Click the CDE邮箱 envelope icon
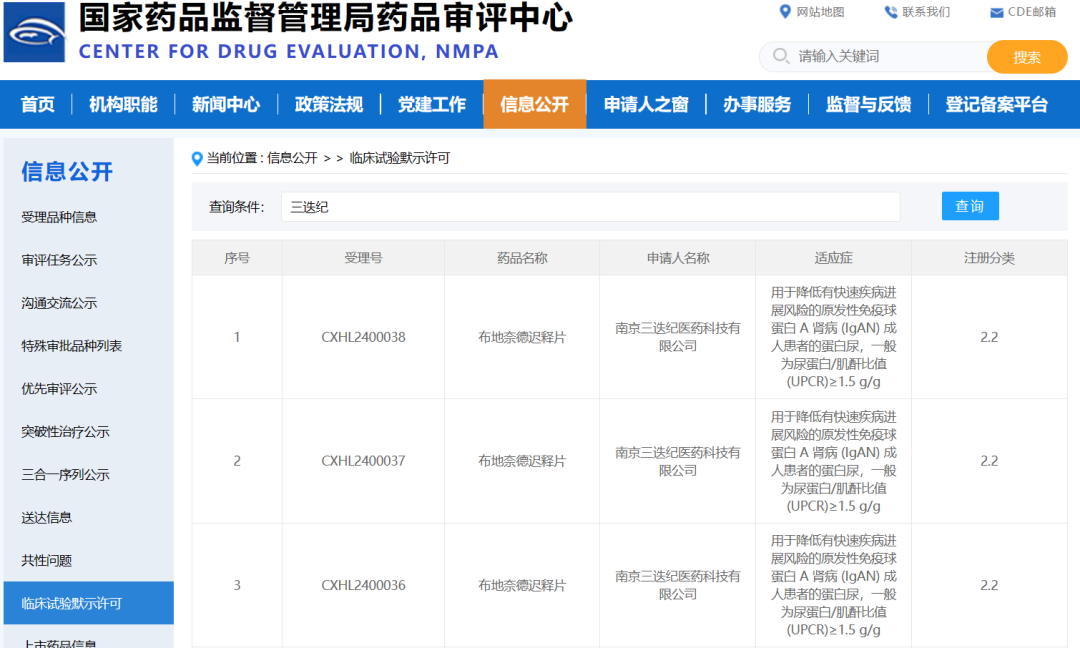Screen dimensions: 1080x648 click(995, 12)
